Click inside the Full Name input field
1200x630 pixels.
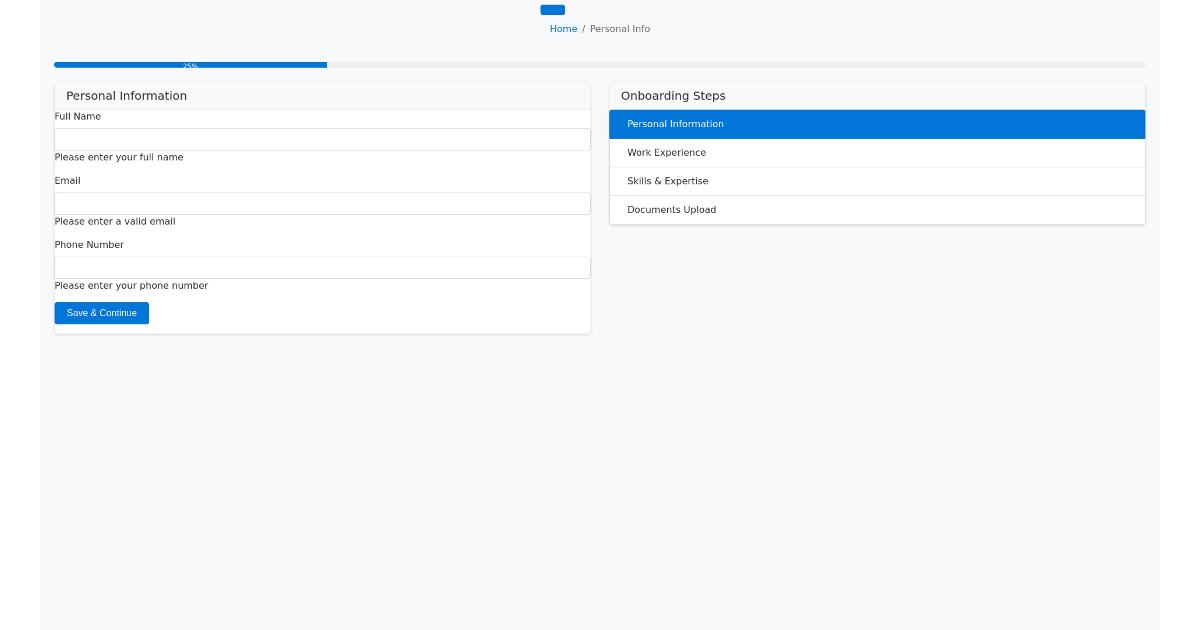[322, 139]
